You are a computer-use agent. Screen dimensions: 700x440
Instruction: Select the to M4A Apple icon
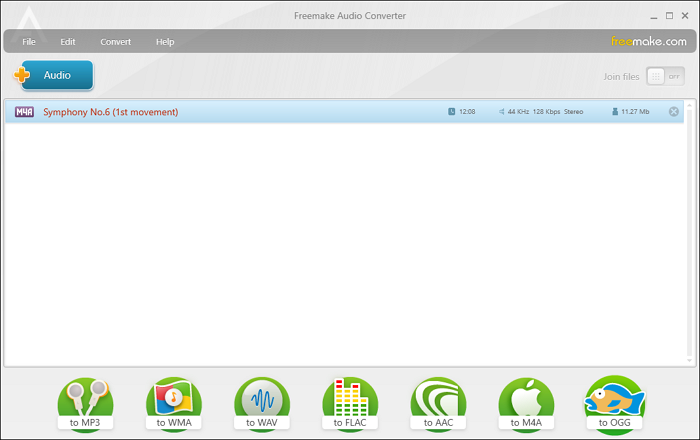[526, 404]
